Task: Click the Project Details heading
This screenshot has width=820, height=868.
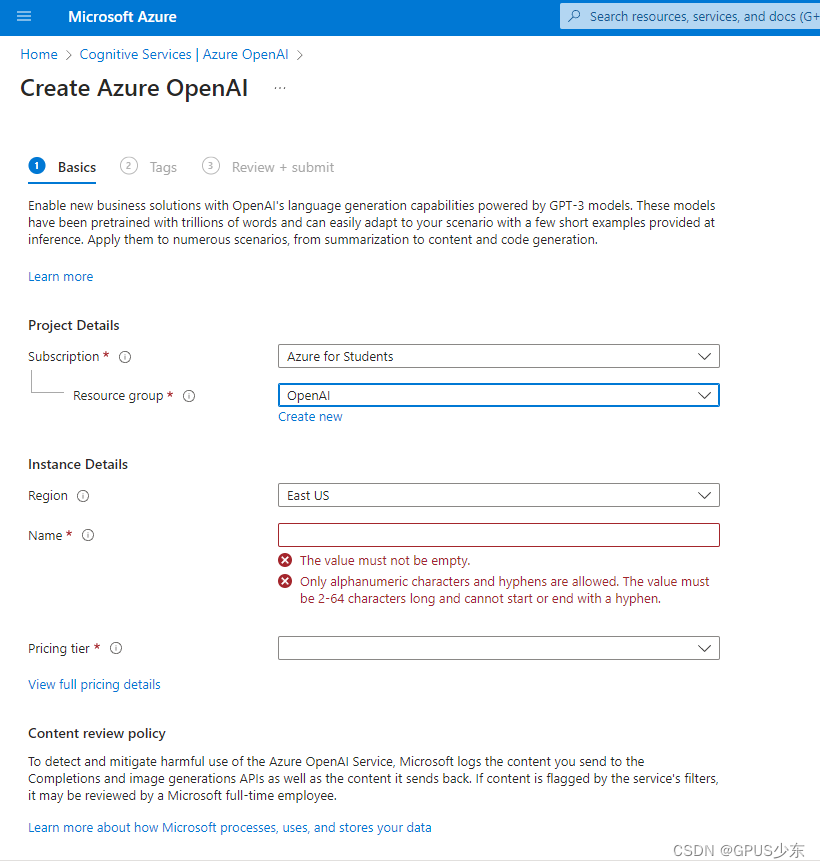Action: pos(74,326)
